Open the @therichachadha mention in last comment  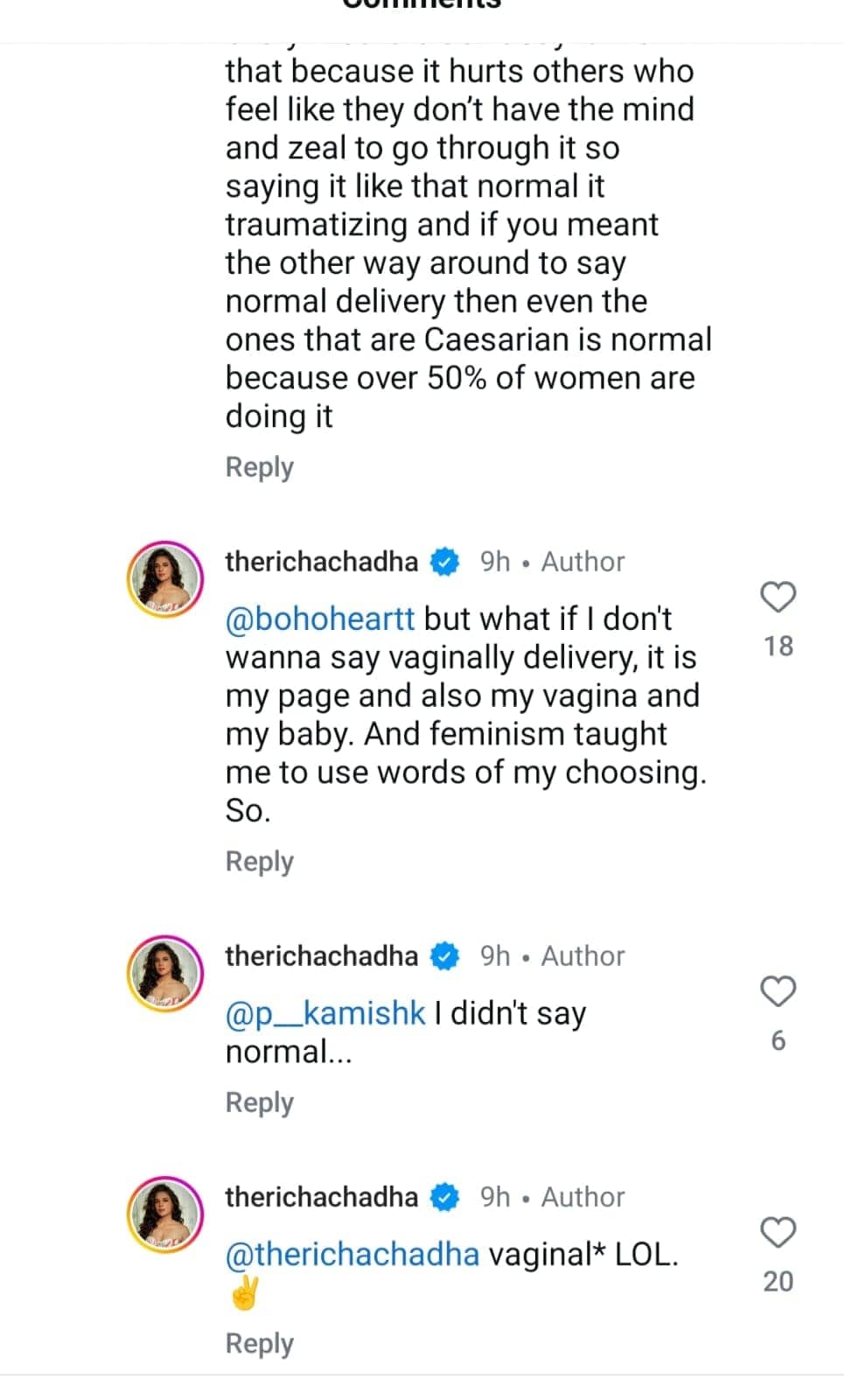[352, 1254]
